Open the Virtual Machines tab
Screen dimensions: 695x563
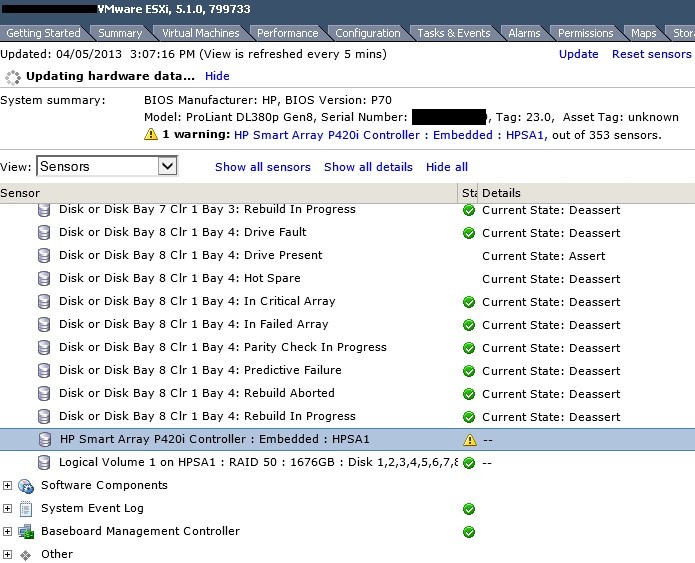click(x=200, y=33)
